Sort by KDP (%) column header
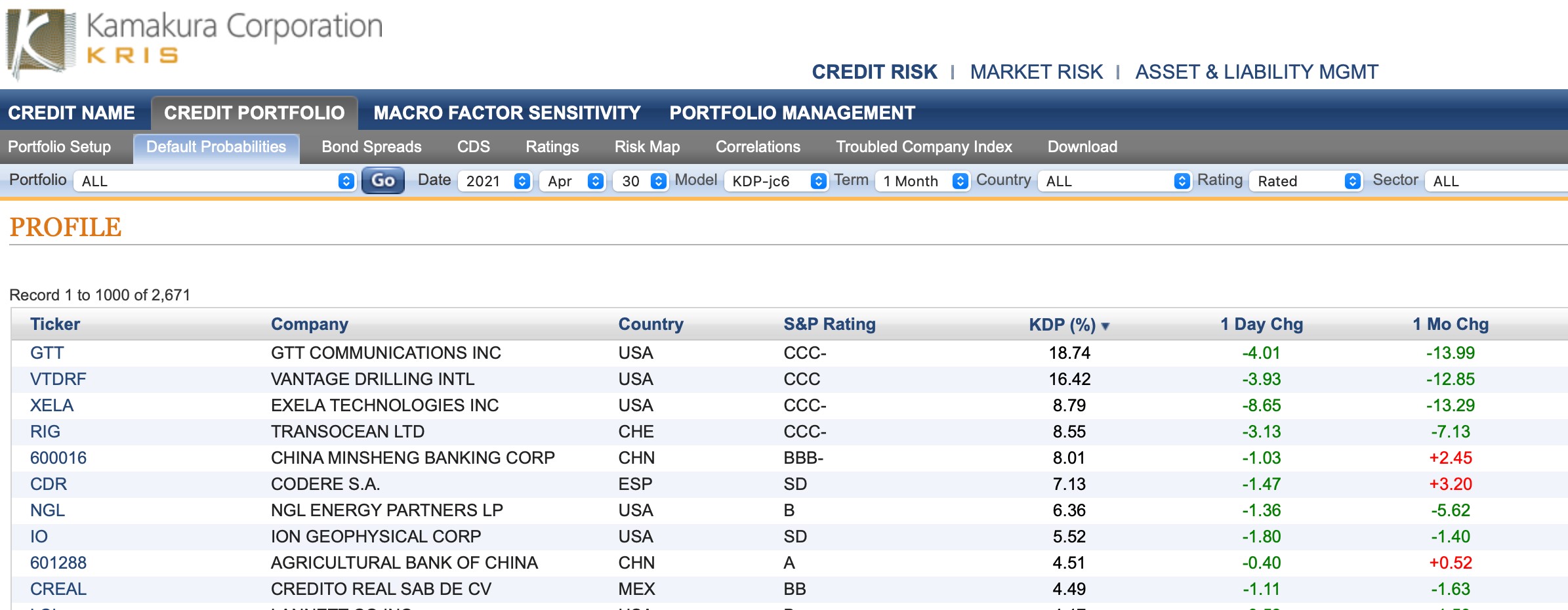Screen dimensions: 1568x610 tap(1062, 324)
